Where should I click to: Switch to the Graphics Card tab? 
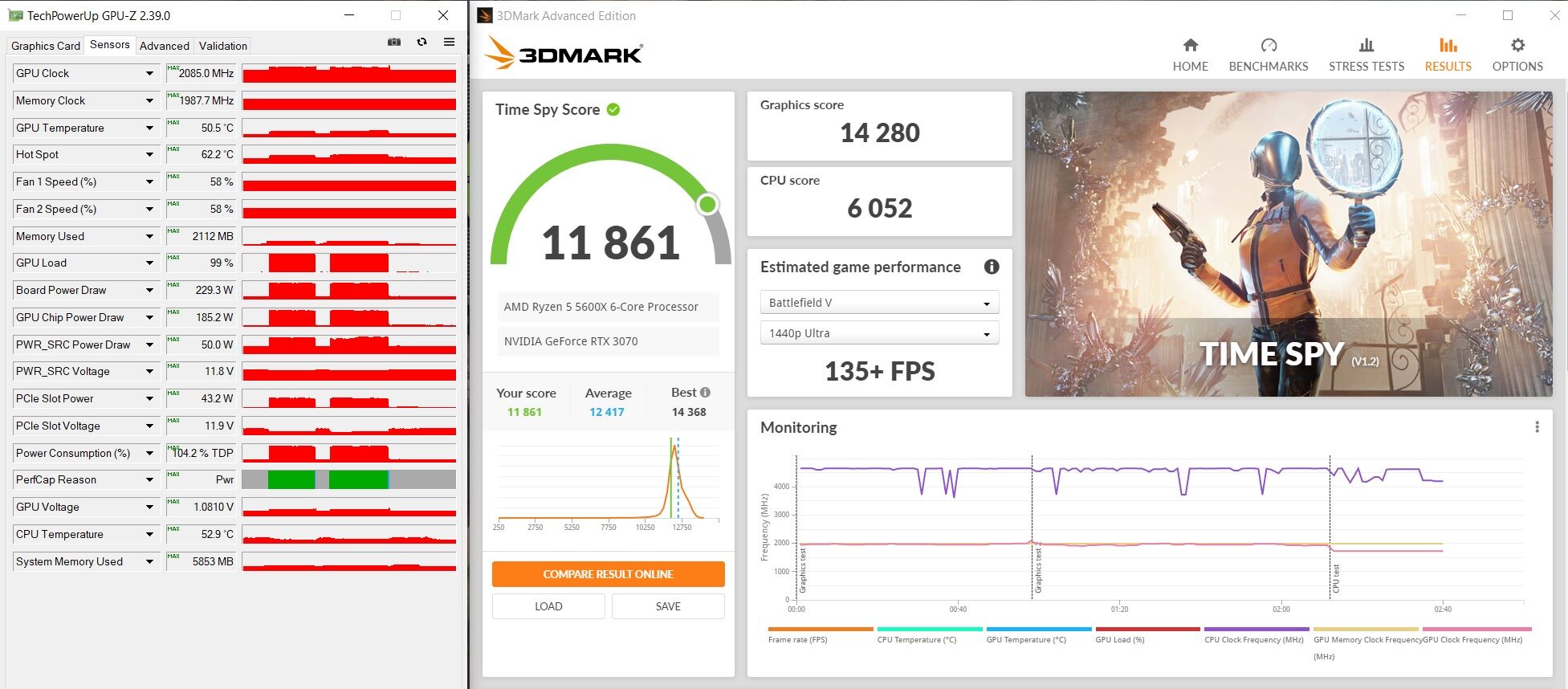(46, 46)
